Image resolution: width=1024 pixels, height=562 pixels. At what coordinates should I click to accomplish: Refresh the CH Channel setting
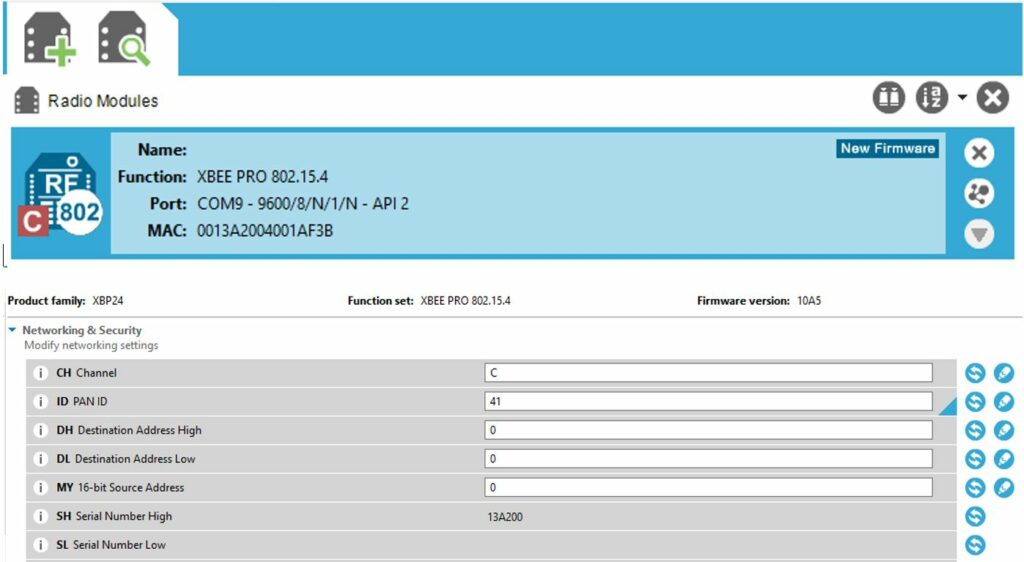975,373
